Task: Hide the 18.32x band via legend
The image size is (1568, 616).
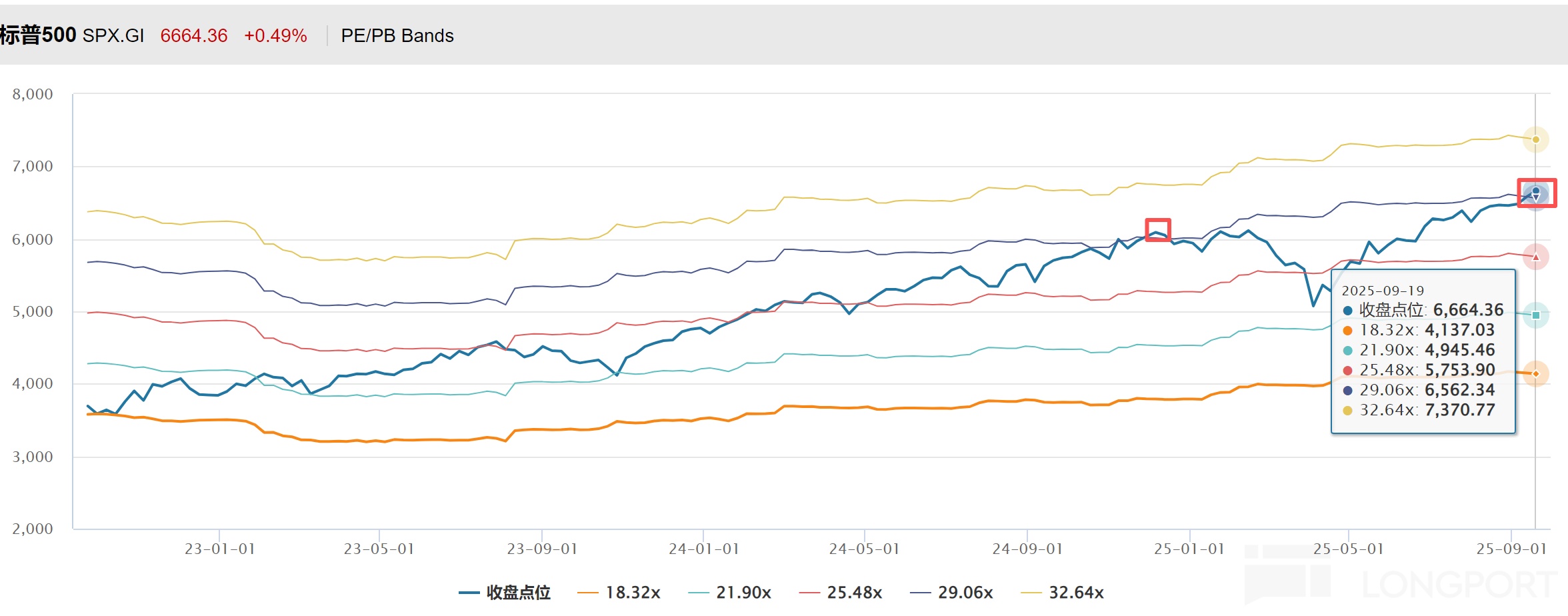Action: pyautogui.click(x=619, y=593)
